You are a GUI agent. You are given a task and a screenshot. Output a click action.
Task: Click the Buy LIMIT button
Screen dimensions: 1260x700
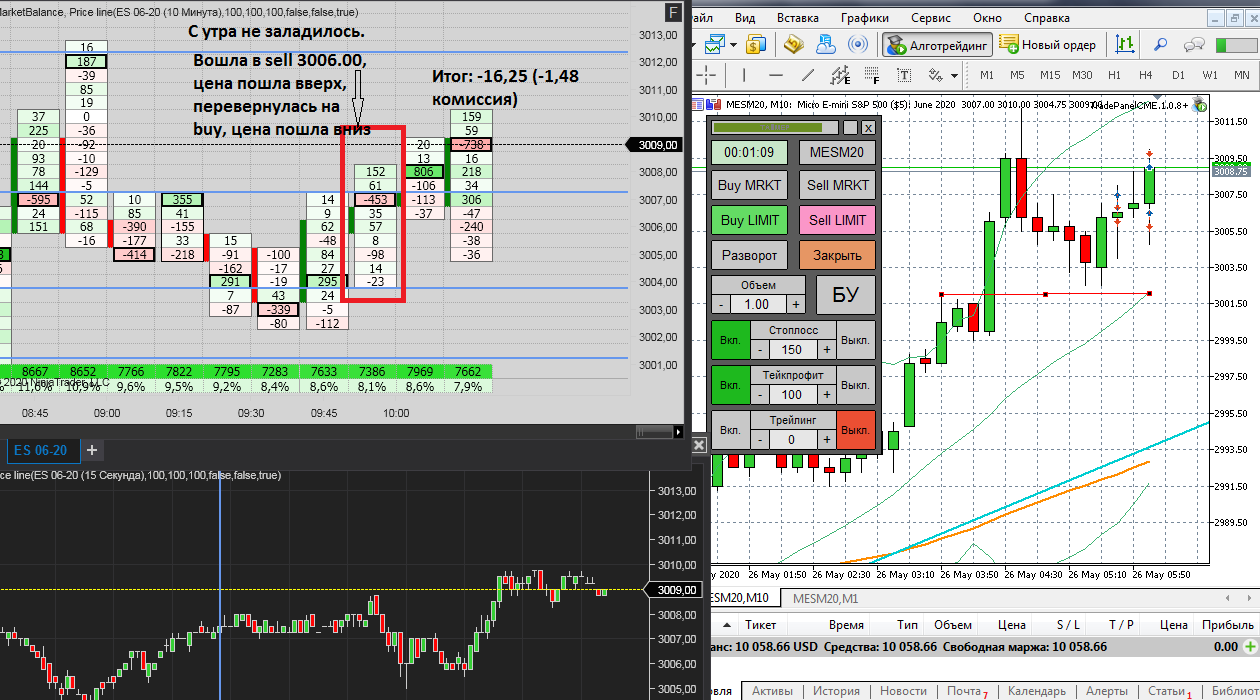tap(750, 220)
